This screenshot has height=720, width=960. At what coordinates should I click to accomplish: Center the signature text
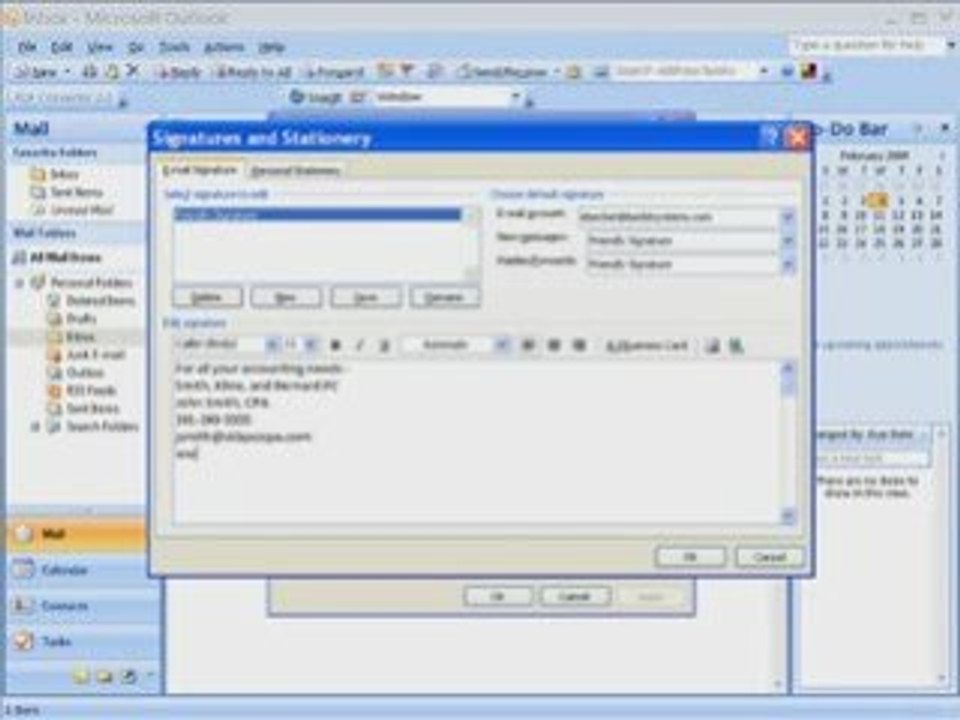[553, 345]
